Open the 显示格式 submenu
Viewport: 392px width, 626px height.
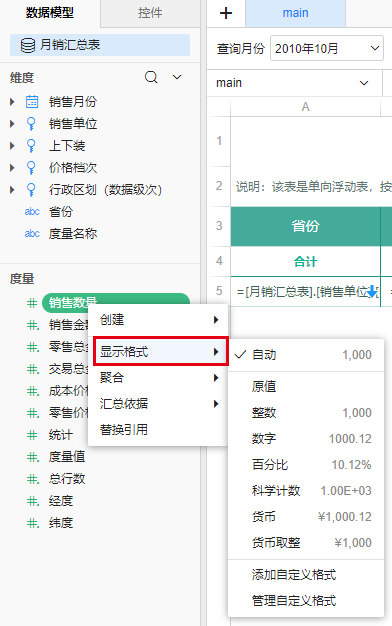(161, 351)
